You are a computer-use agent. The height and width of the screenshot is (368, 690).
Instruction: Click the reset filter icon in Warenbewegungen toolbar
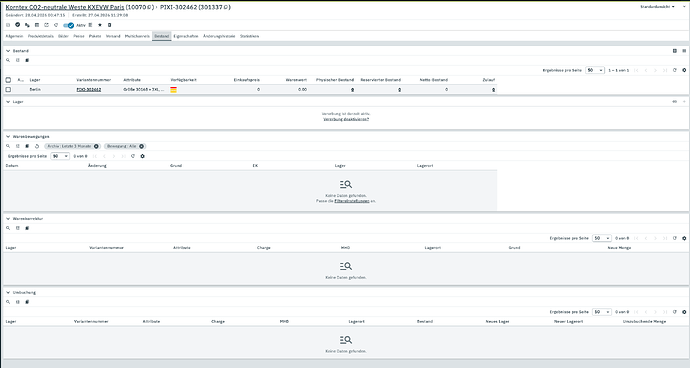pos(37,146)
